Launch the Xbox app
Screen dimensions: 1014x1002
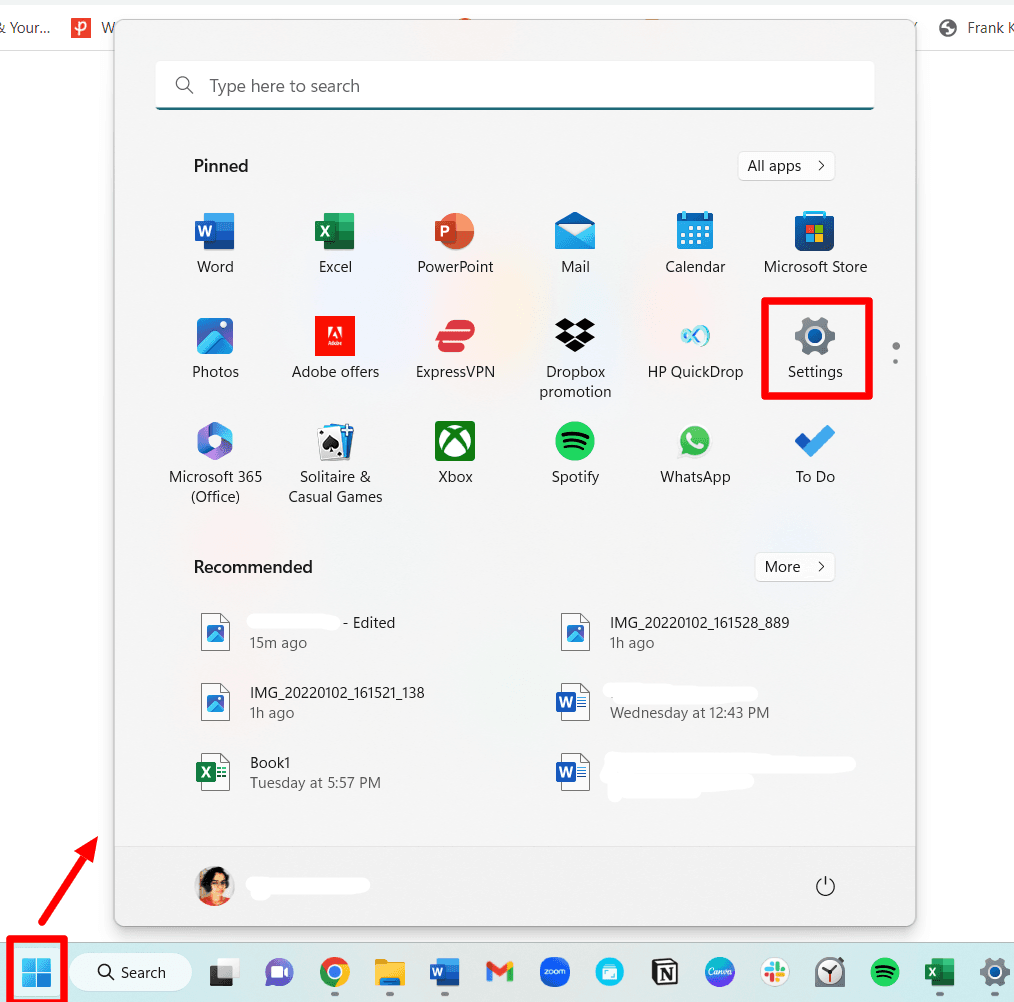[x=455, y=441]
